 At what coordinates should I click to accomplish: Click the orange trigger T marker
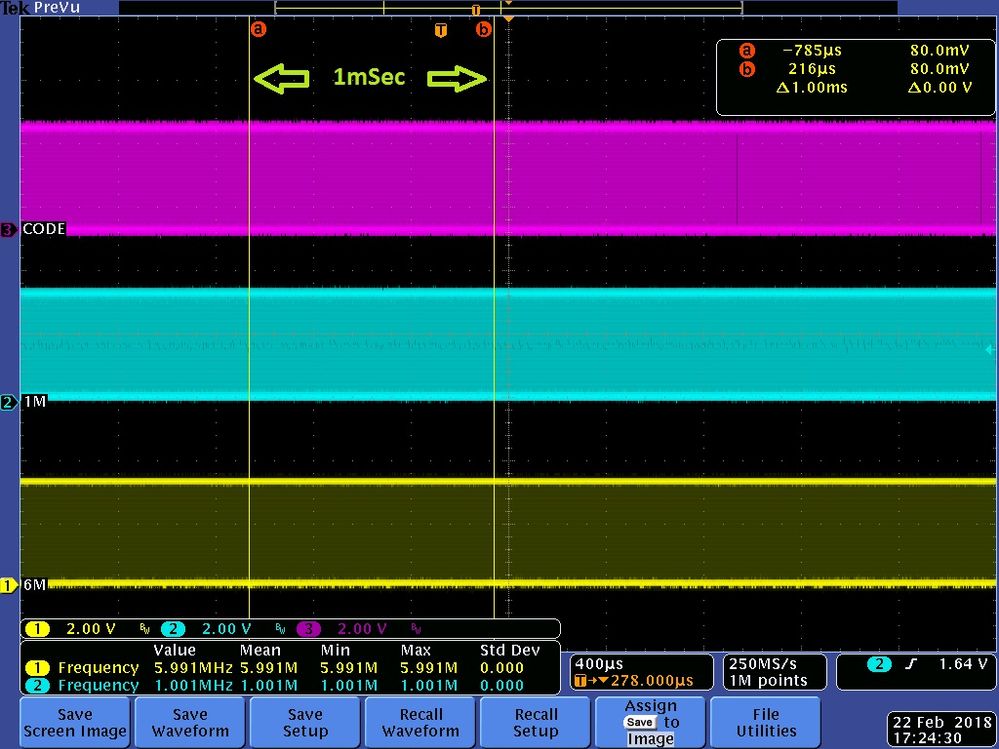(x=440, y=31)
